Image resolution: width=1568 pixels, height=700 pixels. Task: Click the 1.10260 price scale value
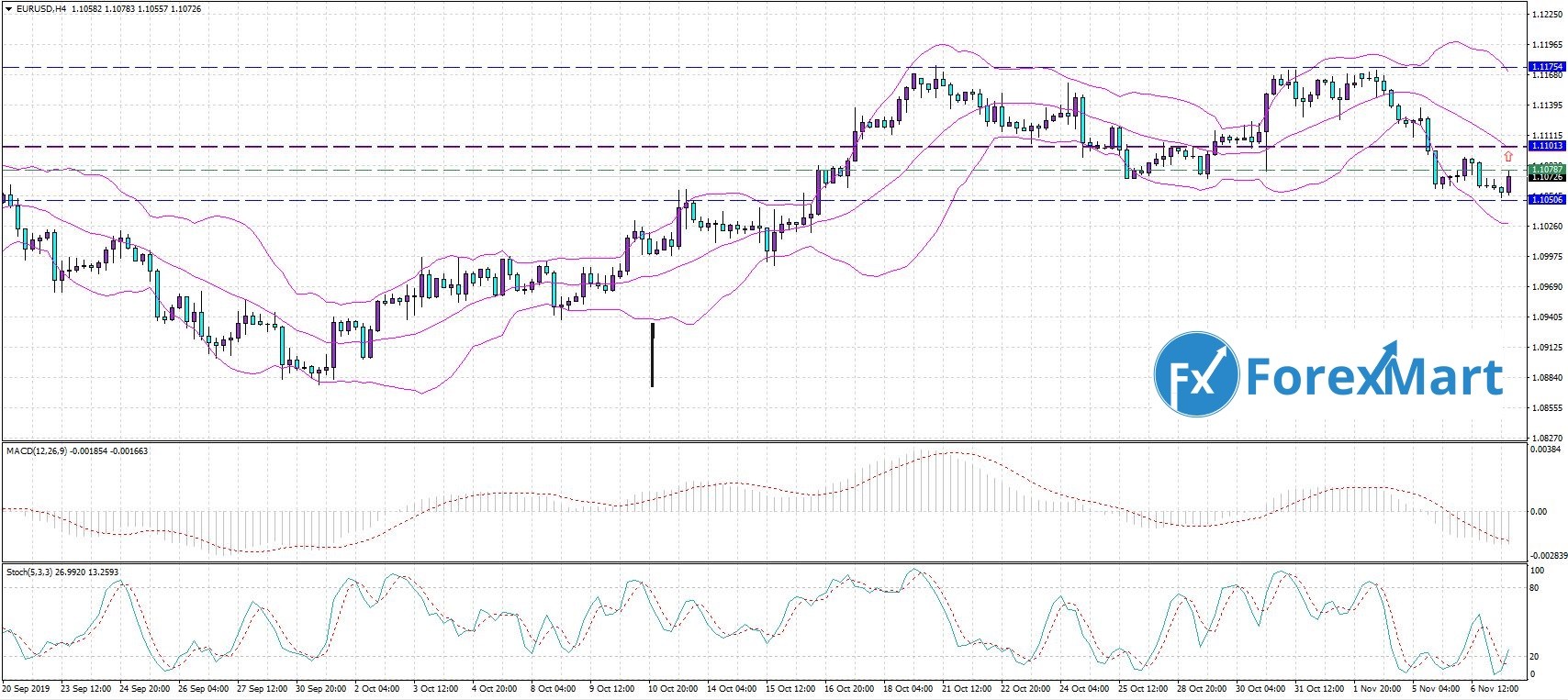click(1546, 226)
